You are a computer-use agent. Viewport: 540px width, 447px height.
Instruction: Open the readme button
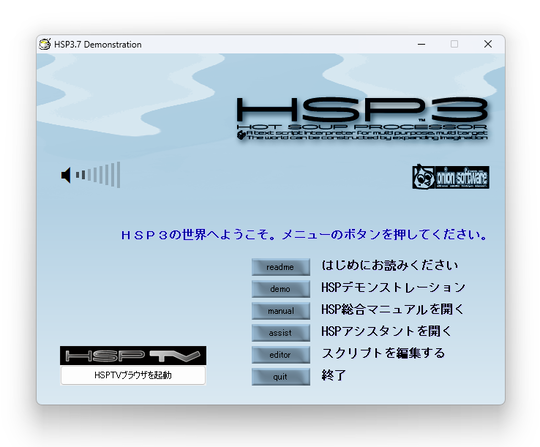(x=281, y=267)
